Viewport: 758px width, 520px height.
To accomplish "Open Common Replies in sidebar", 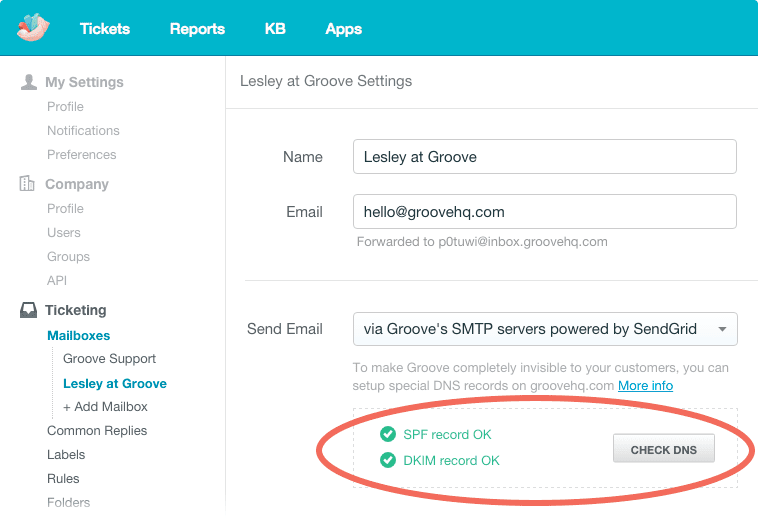I will pyautogui.click(x=97, y=431).
